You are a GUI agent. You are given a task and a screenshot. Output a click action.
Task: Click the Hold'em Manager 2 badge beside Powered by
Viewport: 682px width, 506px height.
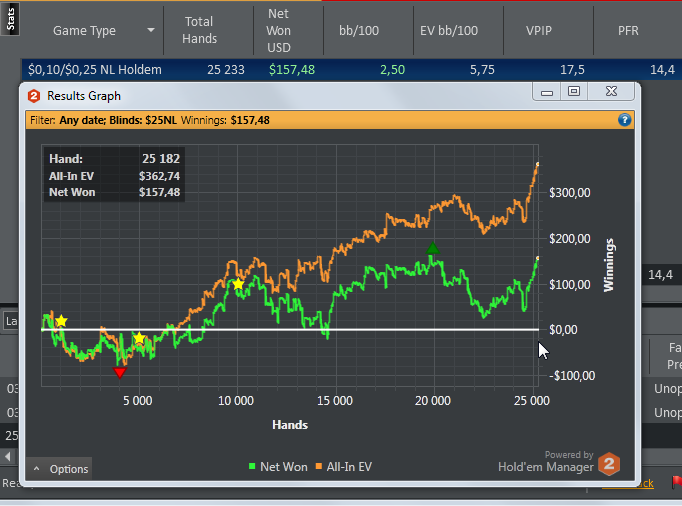point(609,464)
